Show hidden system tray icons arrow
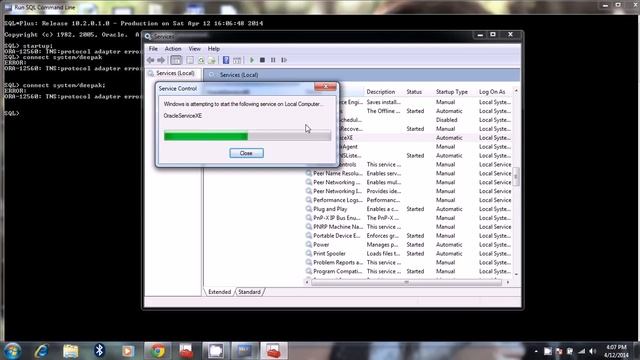This screenshot has width=640, height=360. [536, 351]
